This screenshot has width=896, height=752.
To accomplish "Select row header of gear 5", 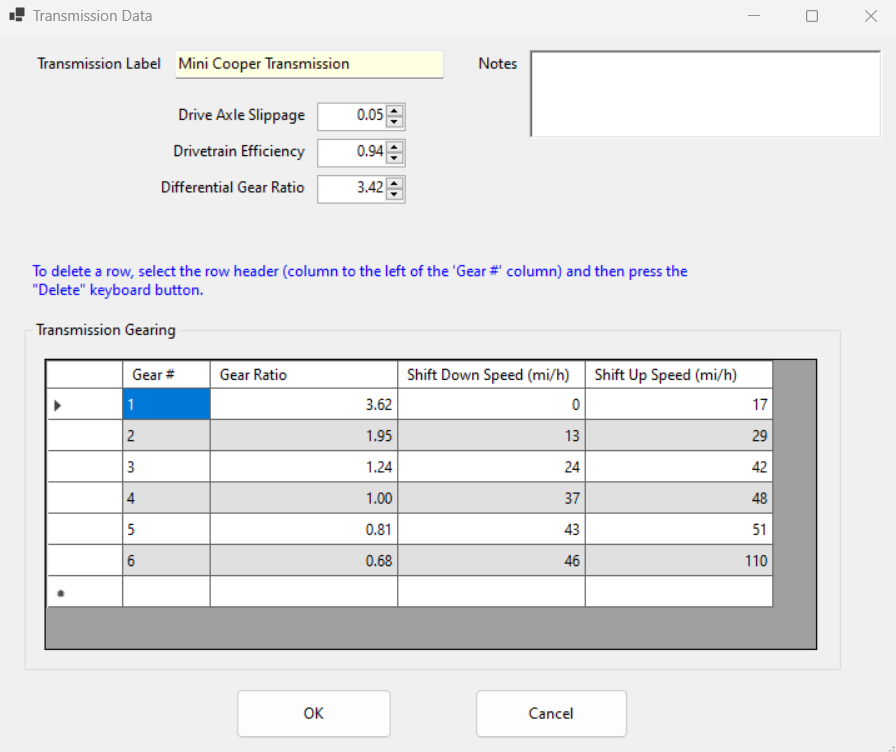I will [85, 529].
